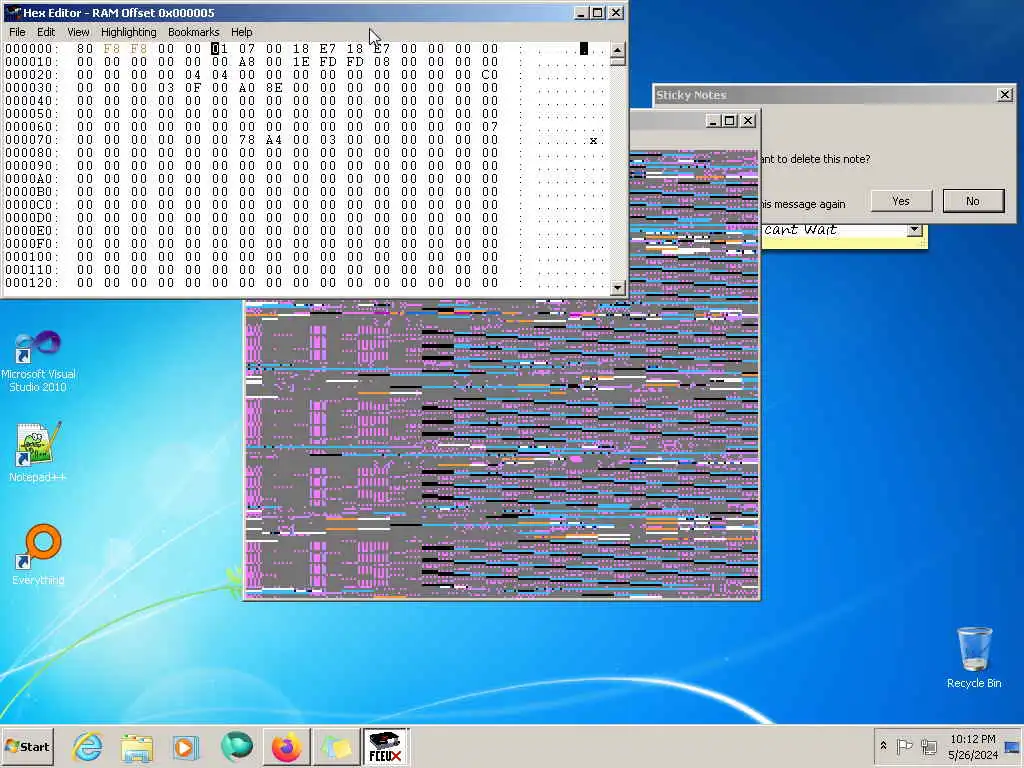The width and height of the screenshot is (1024, 768).
Task: Launch Internet Explorer from the taskbar
Action: (88, 746)
